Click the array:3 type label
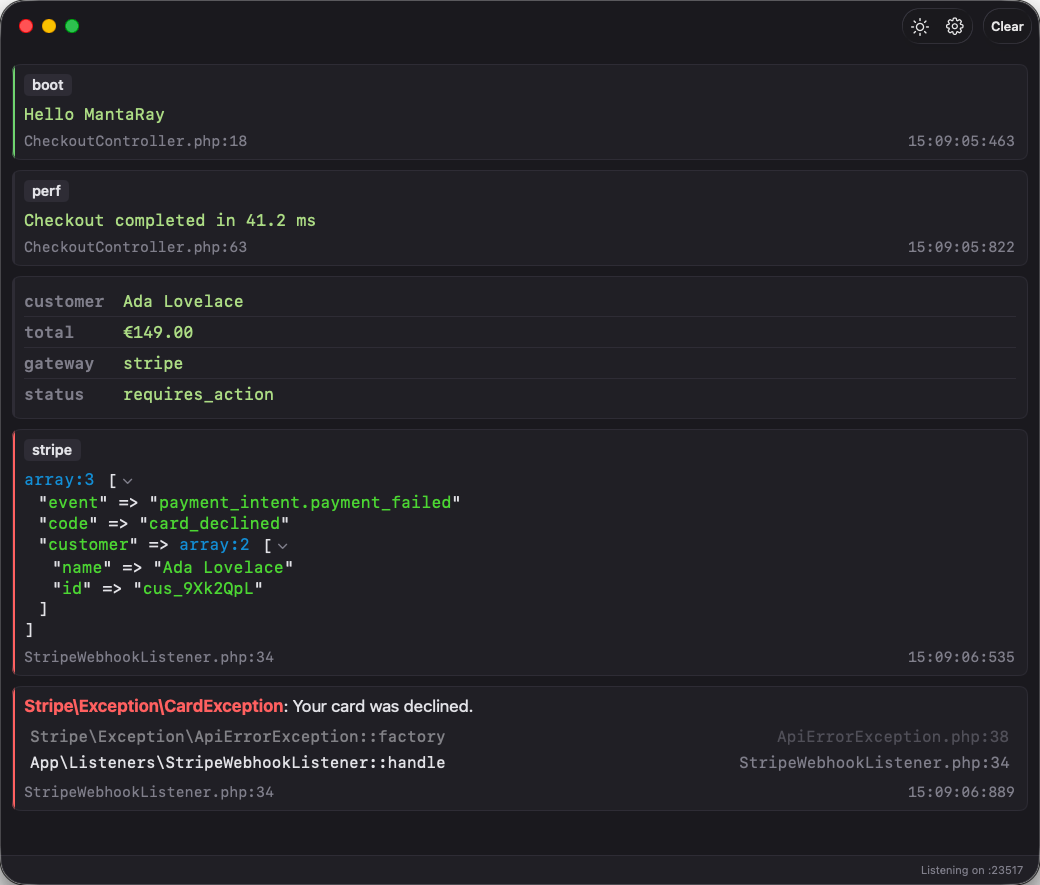Screen dimensions: 1040x885 tap(59, 480)
